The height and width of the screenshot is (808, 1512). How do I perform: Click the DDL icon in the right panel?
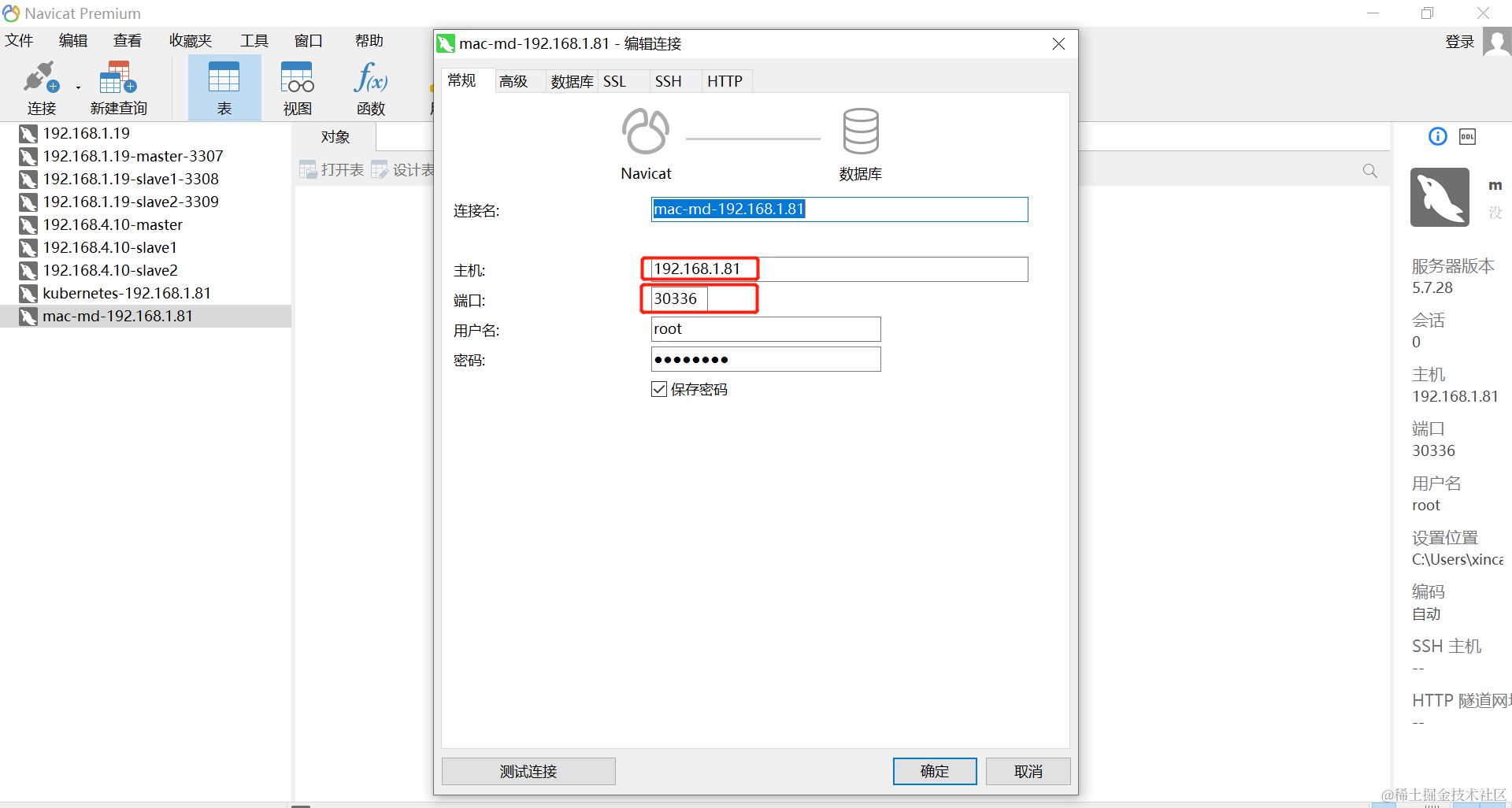coord(1467,136)
